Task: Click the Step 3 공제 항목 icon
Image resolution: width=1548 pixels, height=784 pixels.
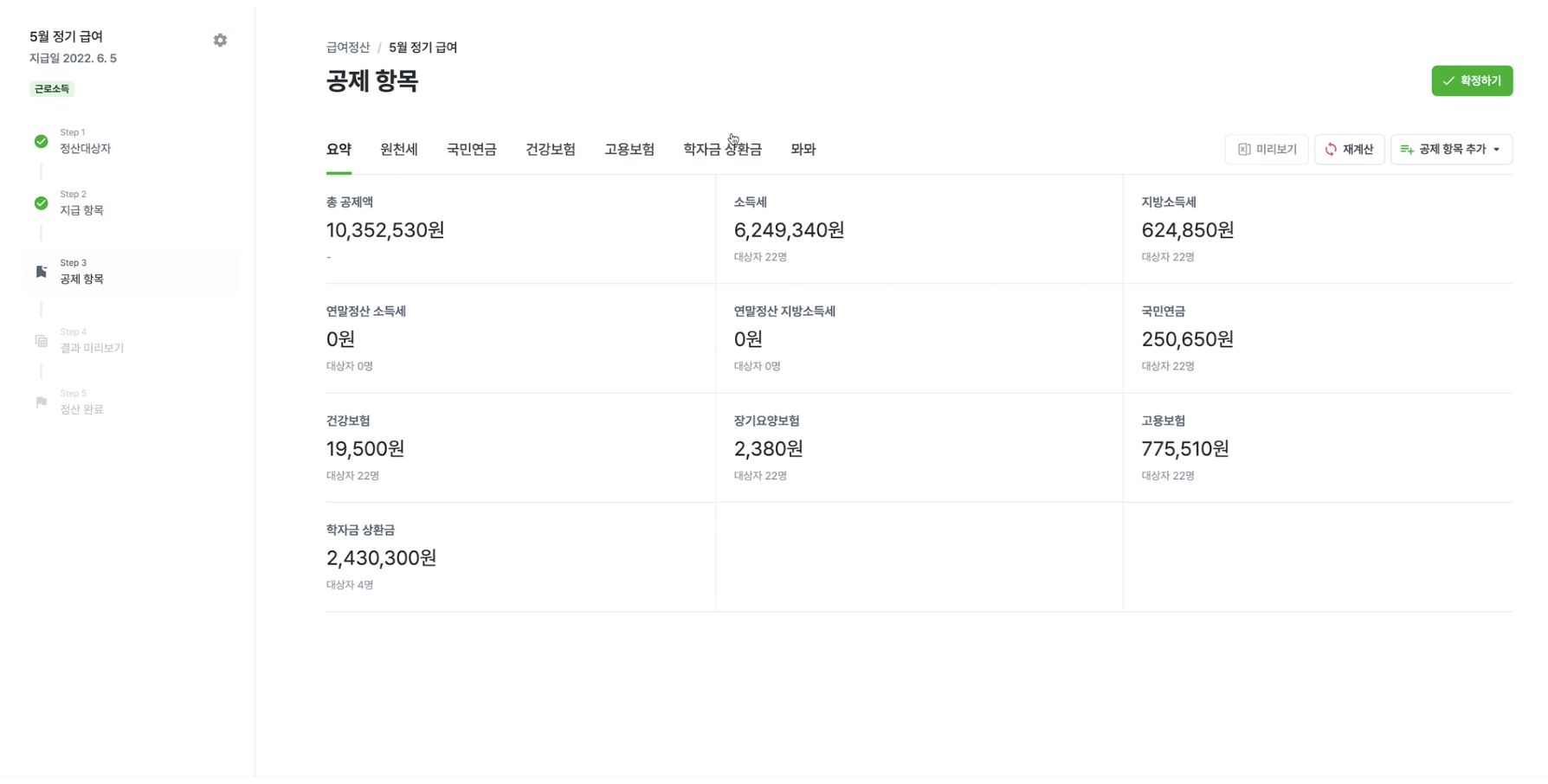Action: 41,272
